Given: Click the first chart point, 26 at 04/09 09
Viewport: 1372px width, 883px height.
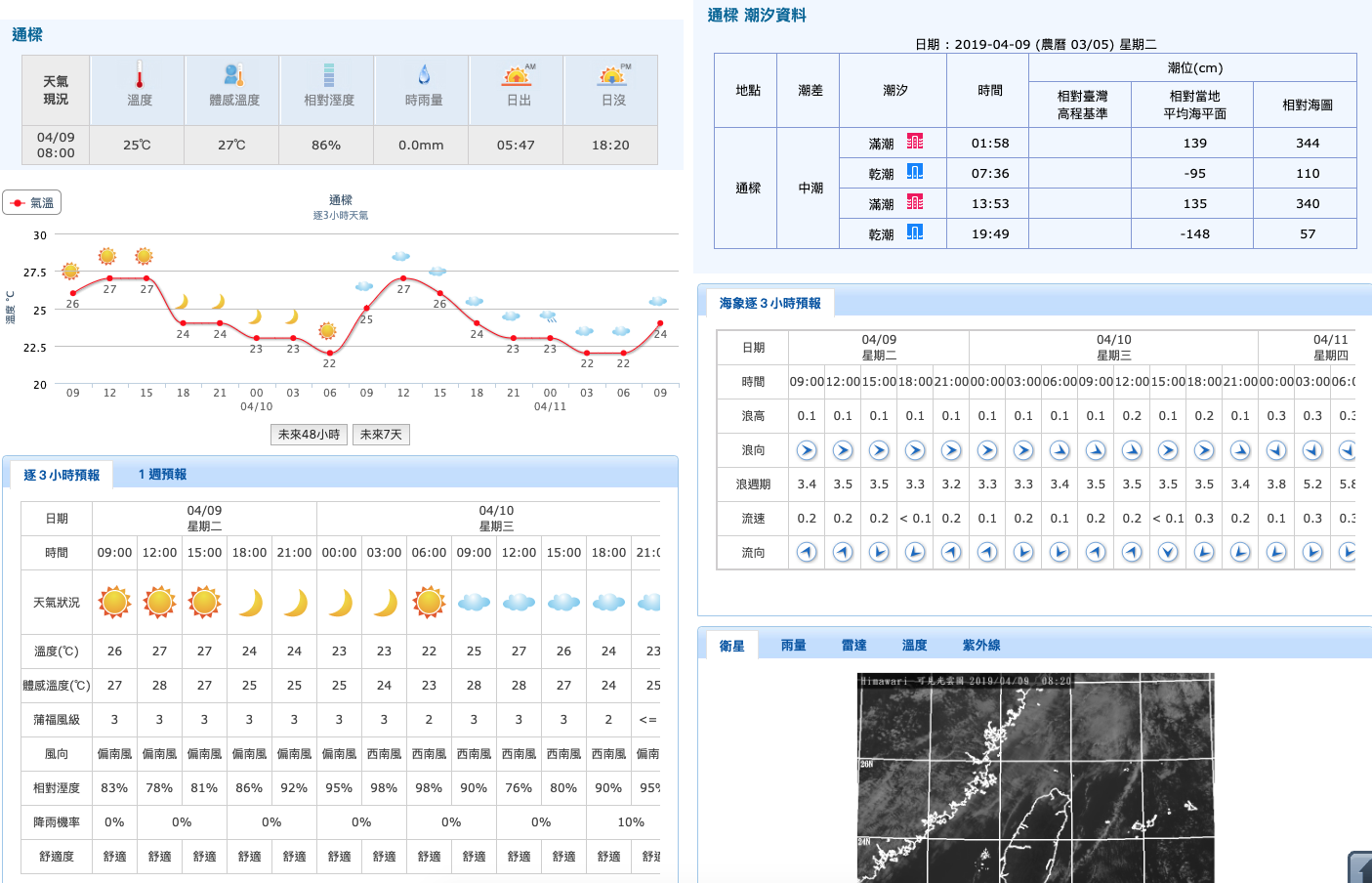Looking at the screenshot, I should (73, 293).
